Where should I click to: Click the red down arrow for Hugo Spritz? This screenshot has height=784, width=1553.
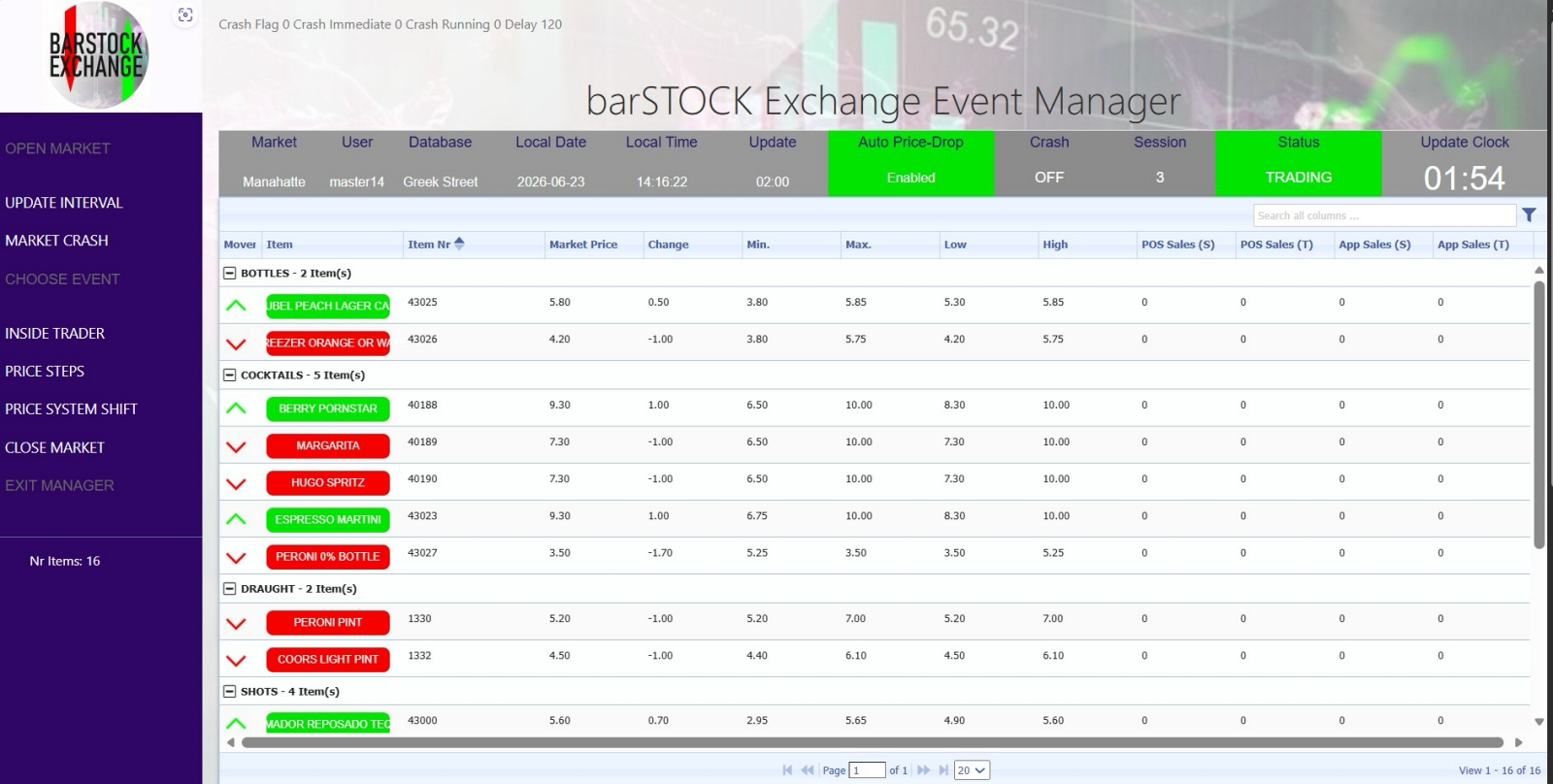236,483
